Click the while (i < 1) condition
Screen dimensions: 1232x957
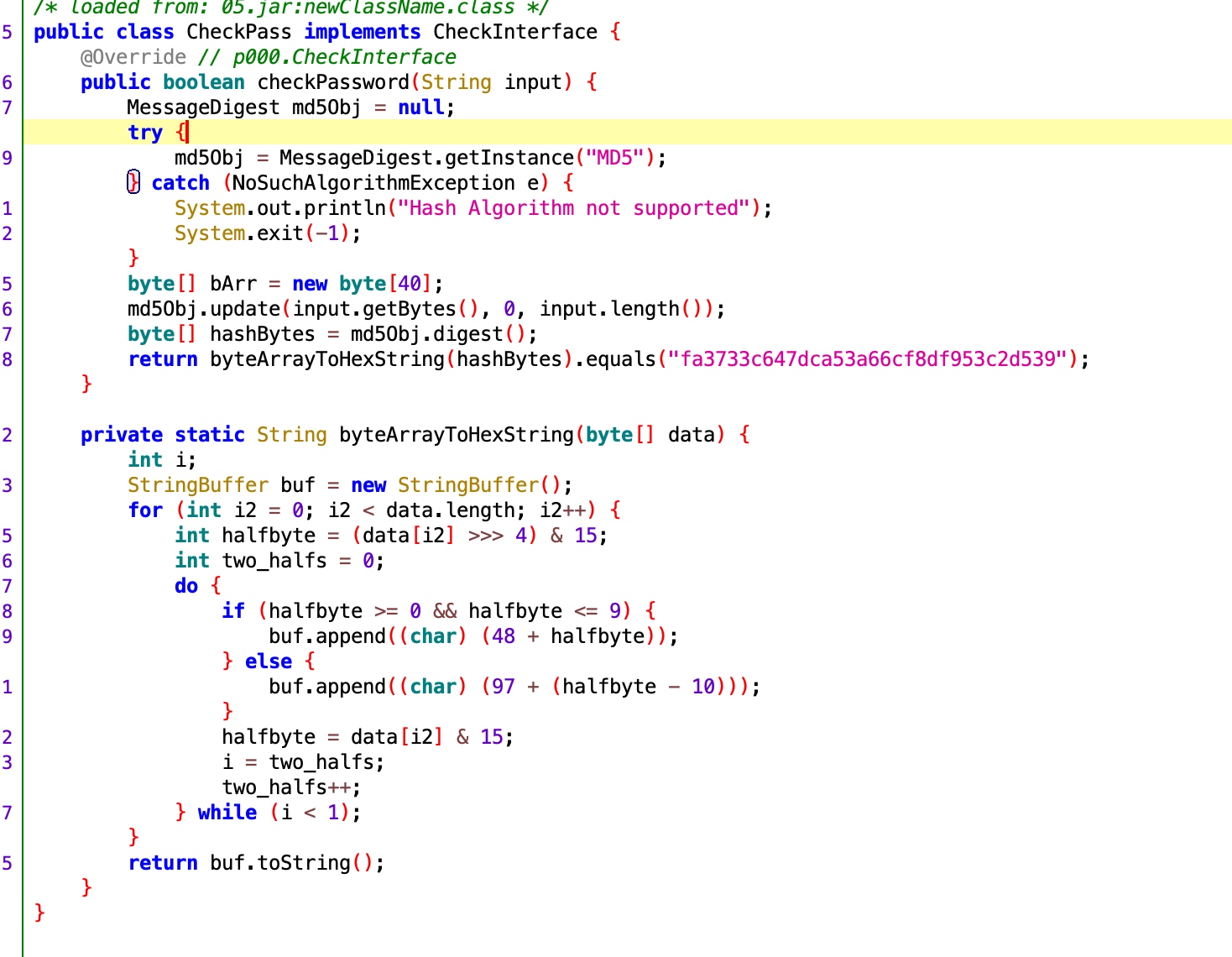point(314,813)
